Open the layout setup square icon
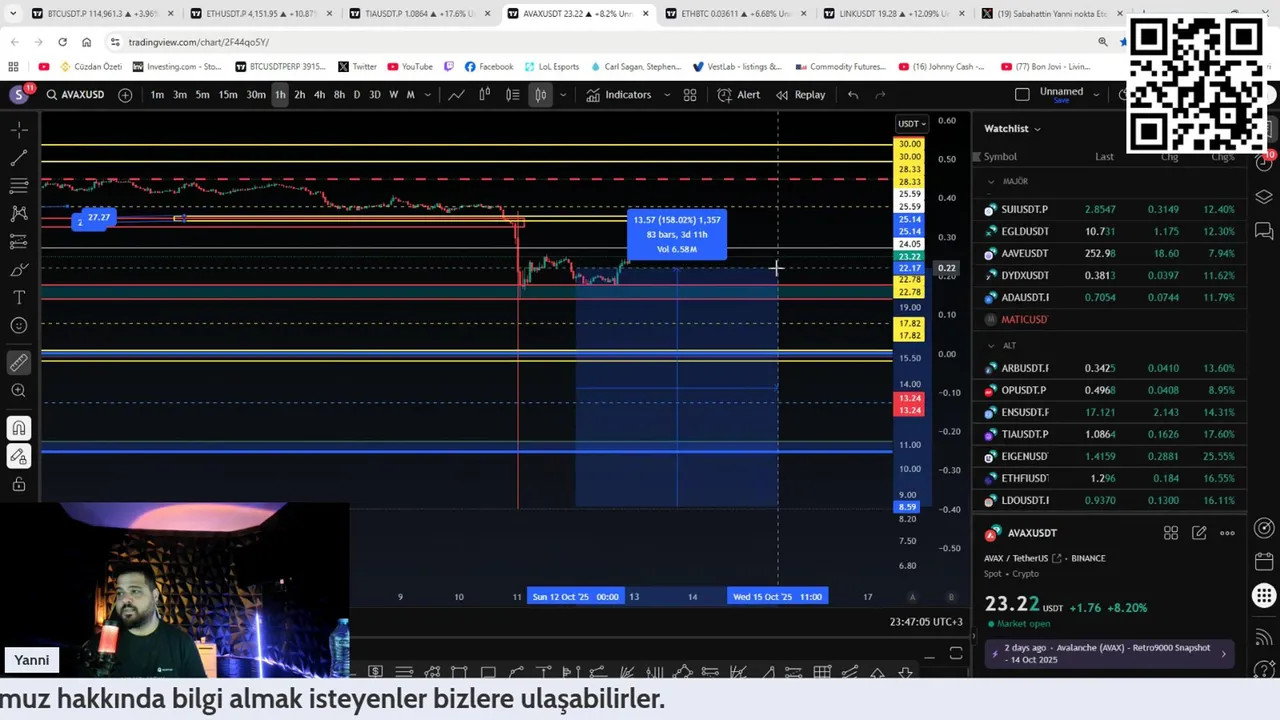 [1022, 94]
